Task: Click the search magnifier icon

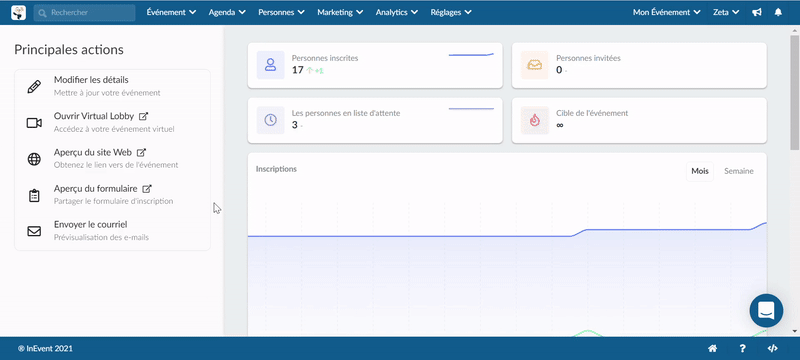Action: [42, 13]
